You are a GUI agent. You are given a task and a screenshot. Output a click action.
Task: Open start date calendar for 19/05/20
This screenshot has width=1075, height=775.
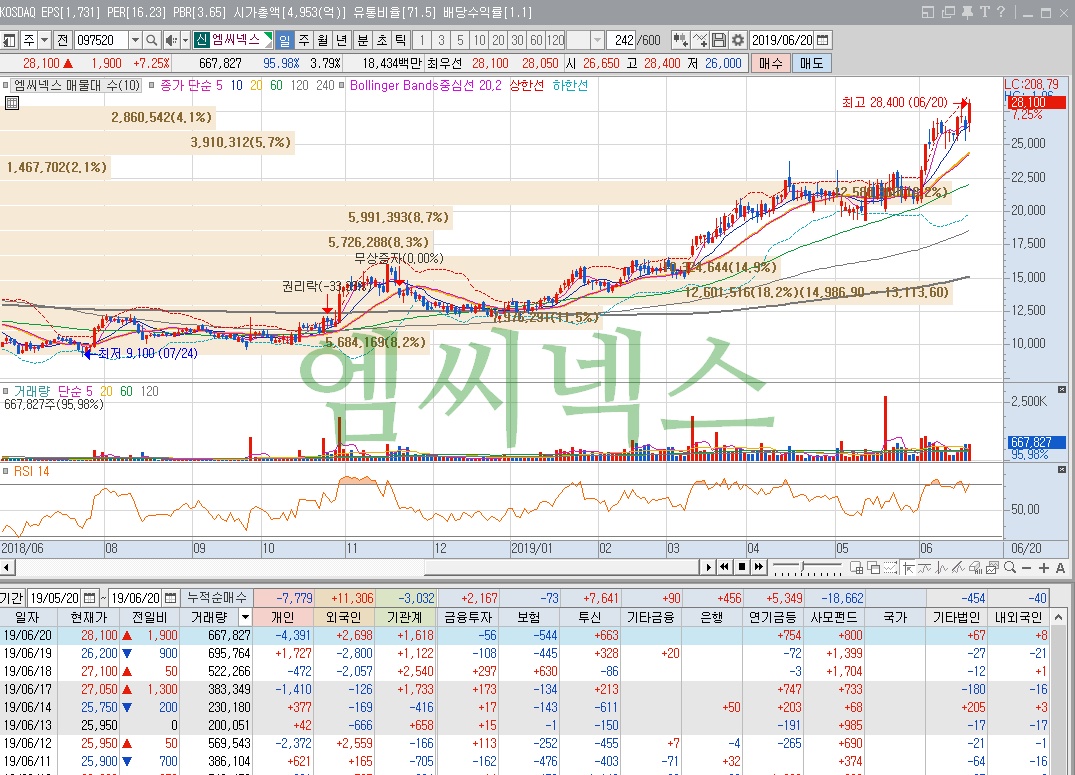coord(90,598)
